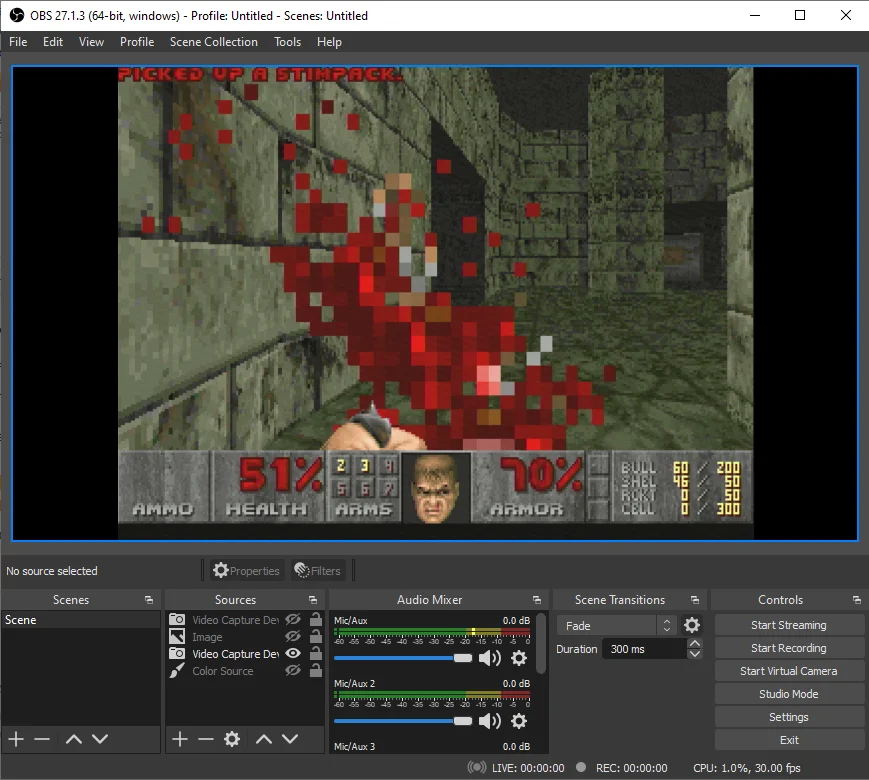Open the Scene Collection menu
Screen dimensions: 869x780
click(x=213, y=42)
